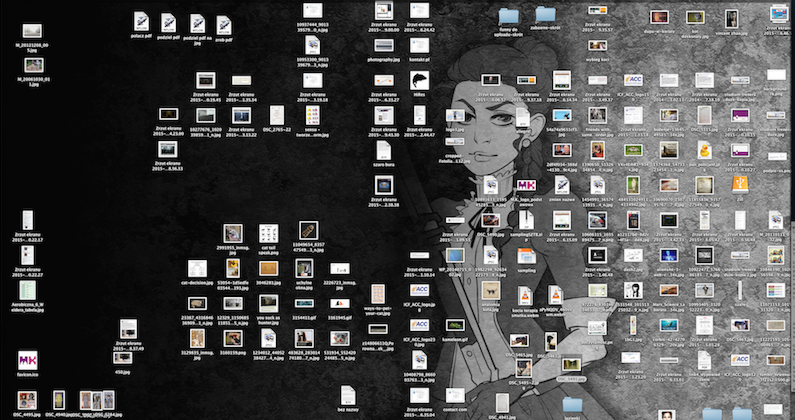Image resolution: width=795 pixels, height=420 pixels.
Task: Select the 'Zrzut ekranu 2015-...0.22.17' file
Action: coord(27,220)
